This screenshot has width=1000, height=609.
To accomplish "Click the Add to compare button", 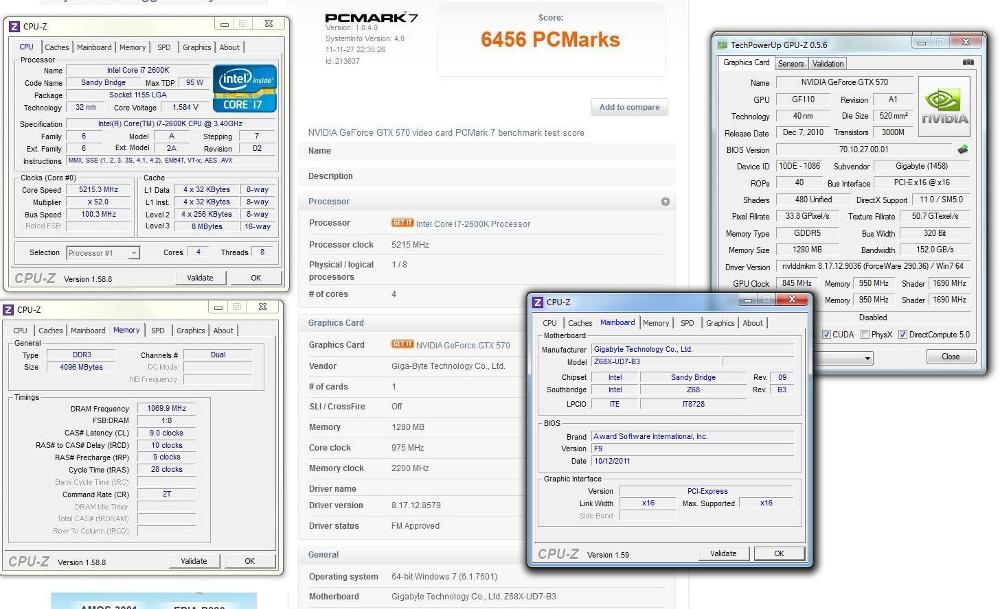I will 629,107.
